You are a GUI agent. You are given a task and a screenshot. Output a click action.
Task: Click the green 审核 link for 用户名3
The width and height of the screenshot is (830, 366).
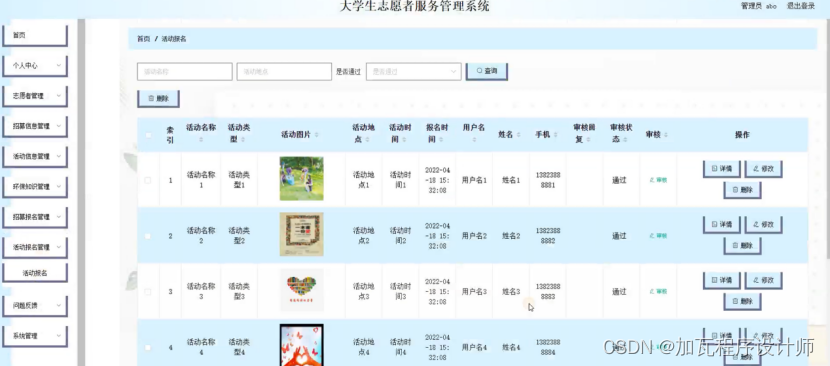click(x=658, y=291)
